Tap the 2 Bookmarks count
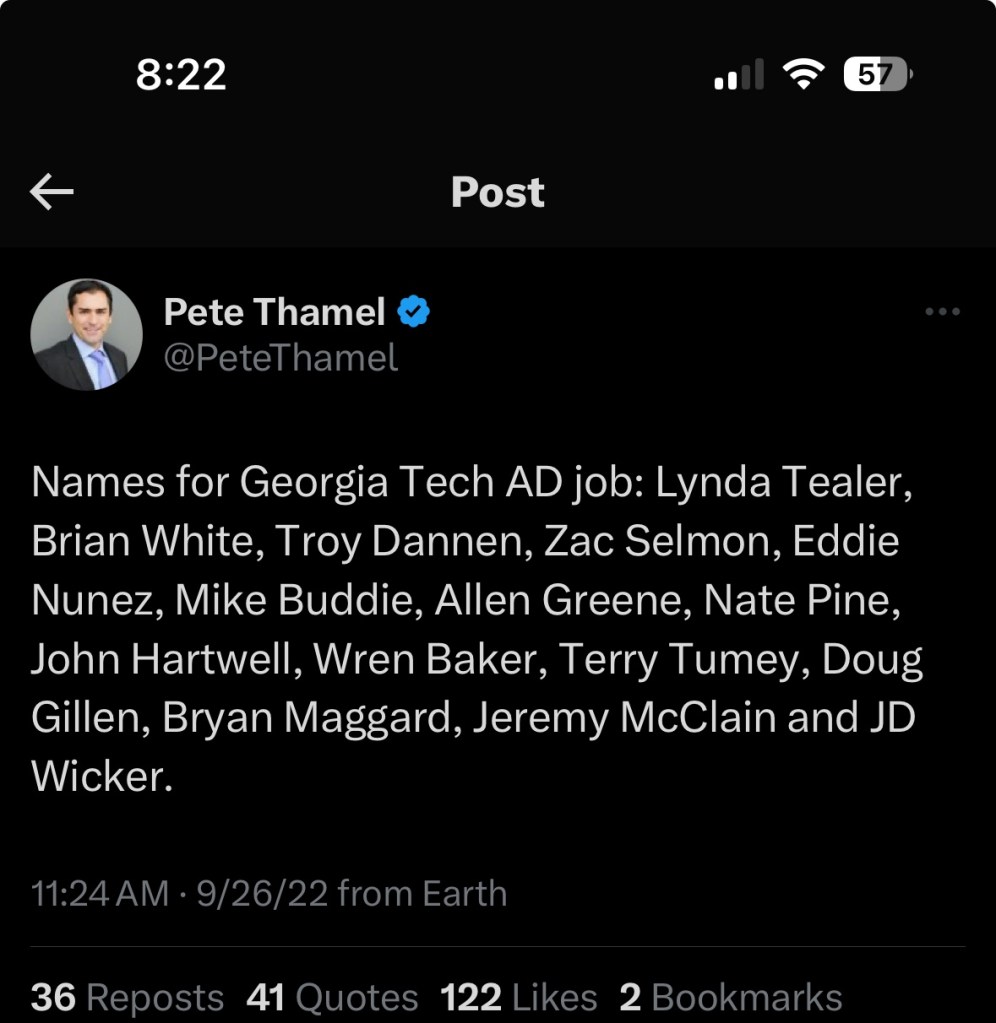 tap(731, 997)
